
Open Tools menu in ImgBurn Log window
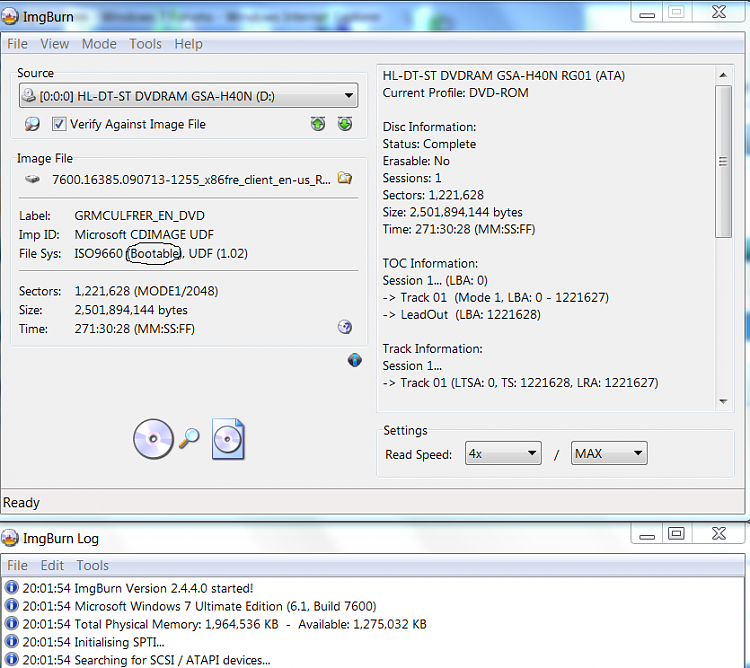click(x=92, y=566)
